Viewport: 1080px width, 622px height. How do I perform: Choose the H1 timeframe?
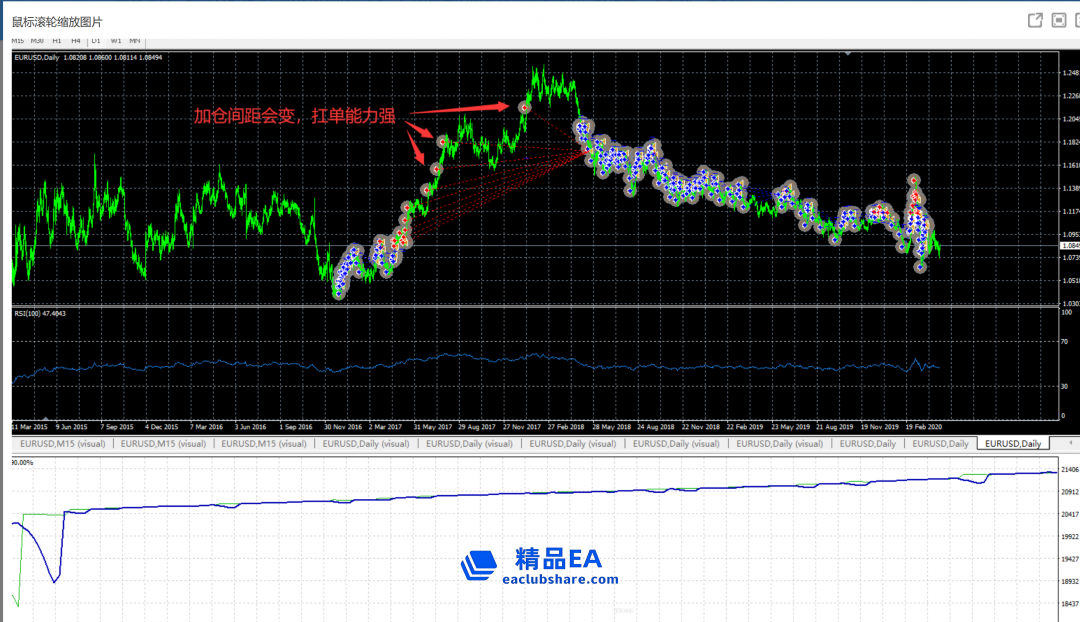point(57,41)
